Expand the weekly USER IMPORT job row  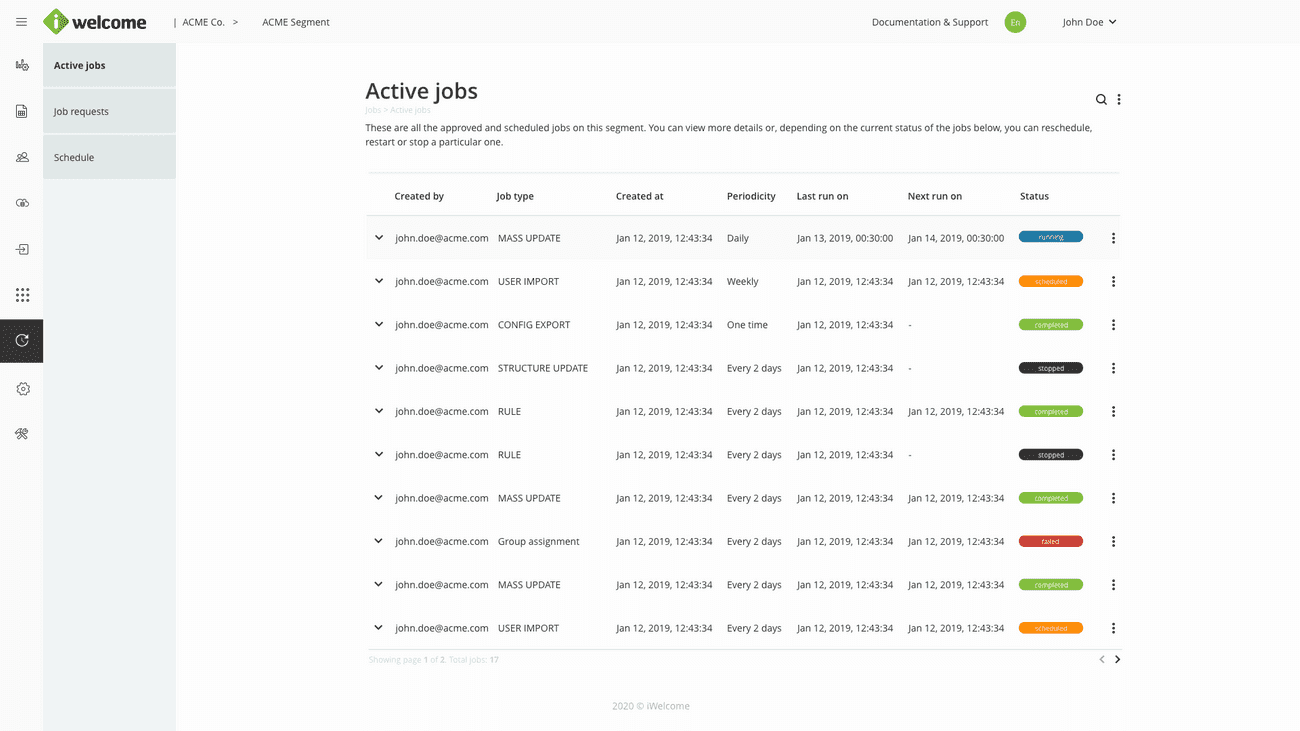(x=379, y=281)
